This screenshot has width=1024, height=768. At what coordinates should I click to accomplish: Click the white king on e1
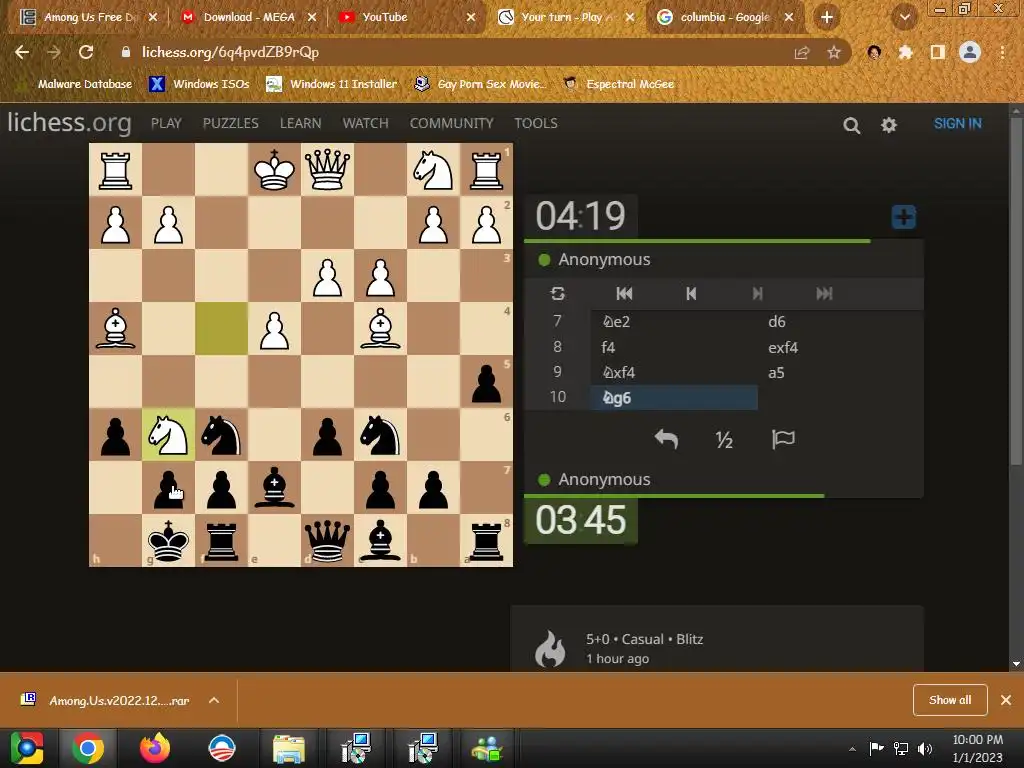click(274, 170)
